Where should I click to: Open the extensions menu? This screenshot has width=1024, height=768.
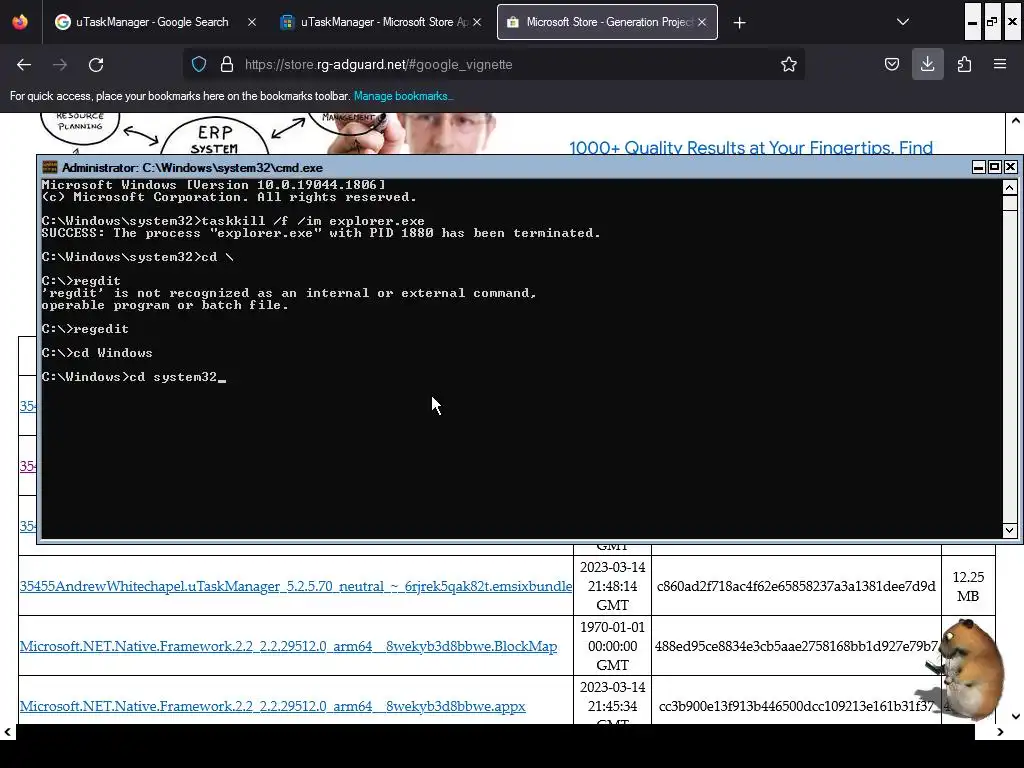click(x=964, y=64)
